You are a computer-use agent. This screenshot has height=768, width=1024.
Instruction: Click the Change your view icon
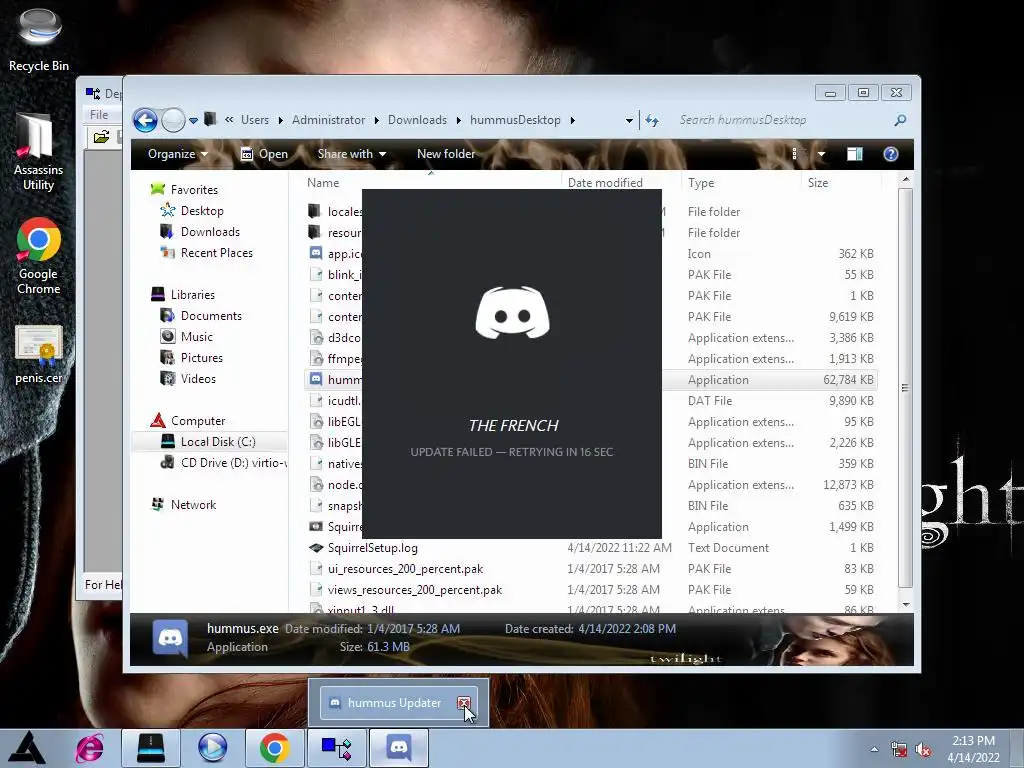(x=795, y=154)
